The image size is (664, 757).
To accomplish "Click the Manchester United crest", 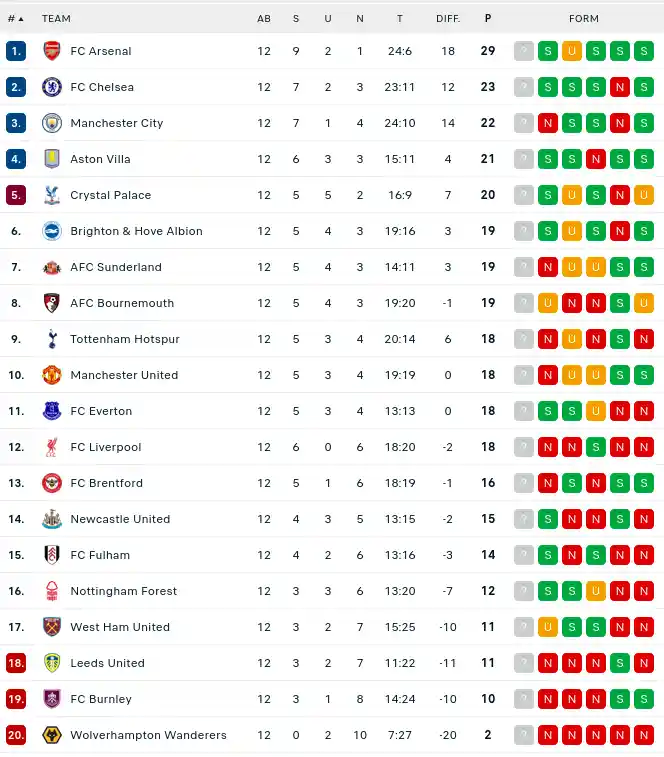I will (52, 375).
